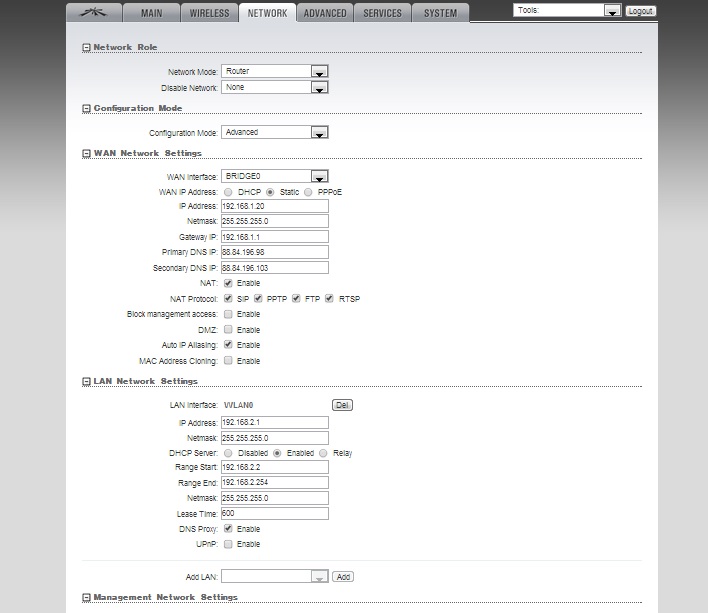Toggle the SIP NAT protocol checkbox
The image size is (708, 613).
tap(228, 298)
